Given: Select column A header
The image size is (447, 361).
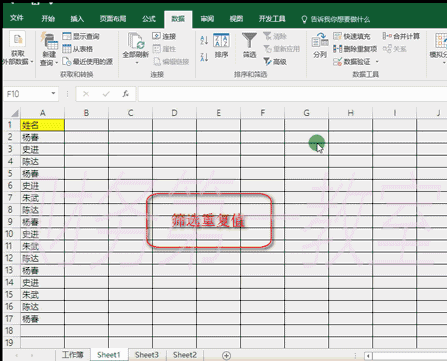Looking at the screenshot, I should [x=42, y=113].
